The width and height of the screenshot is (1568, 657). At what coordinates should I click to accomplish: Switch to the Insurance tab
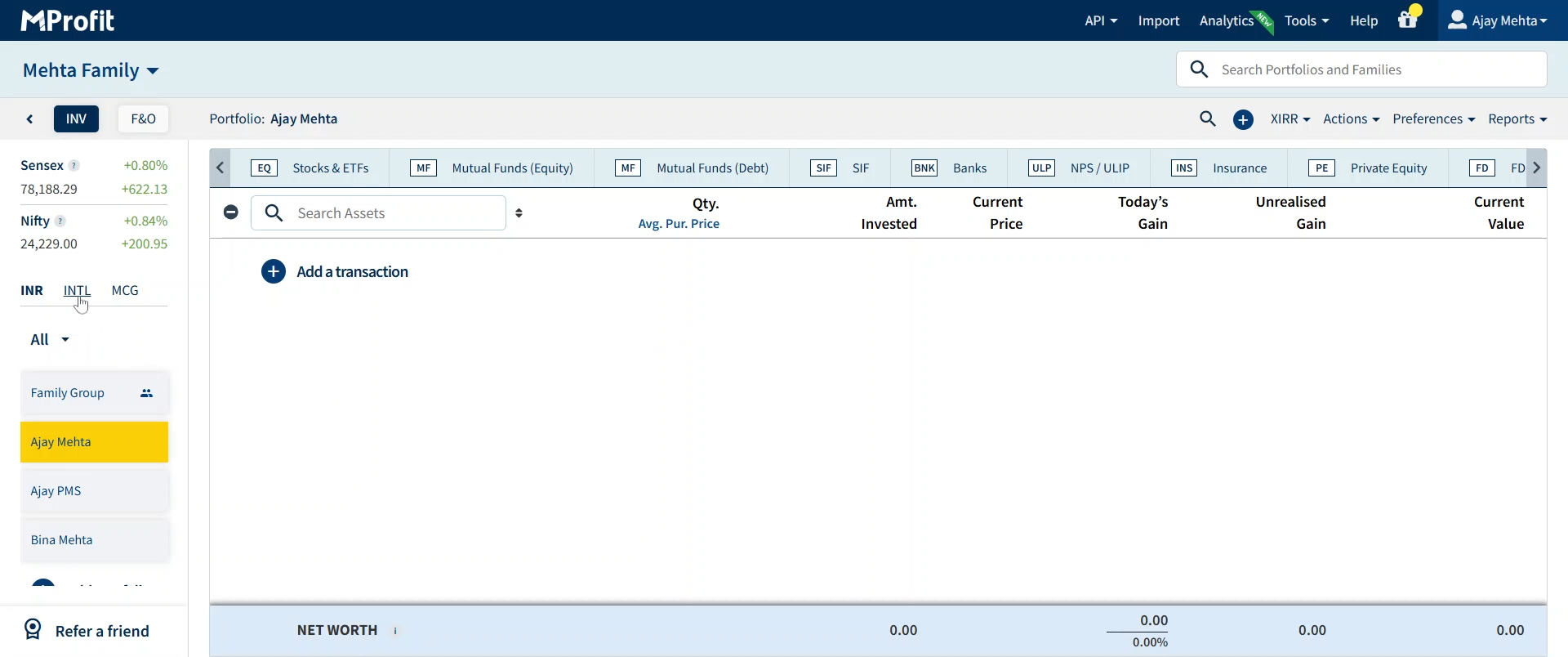(1218, 168)
